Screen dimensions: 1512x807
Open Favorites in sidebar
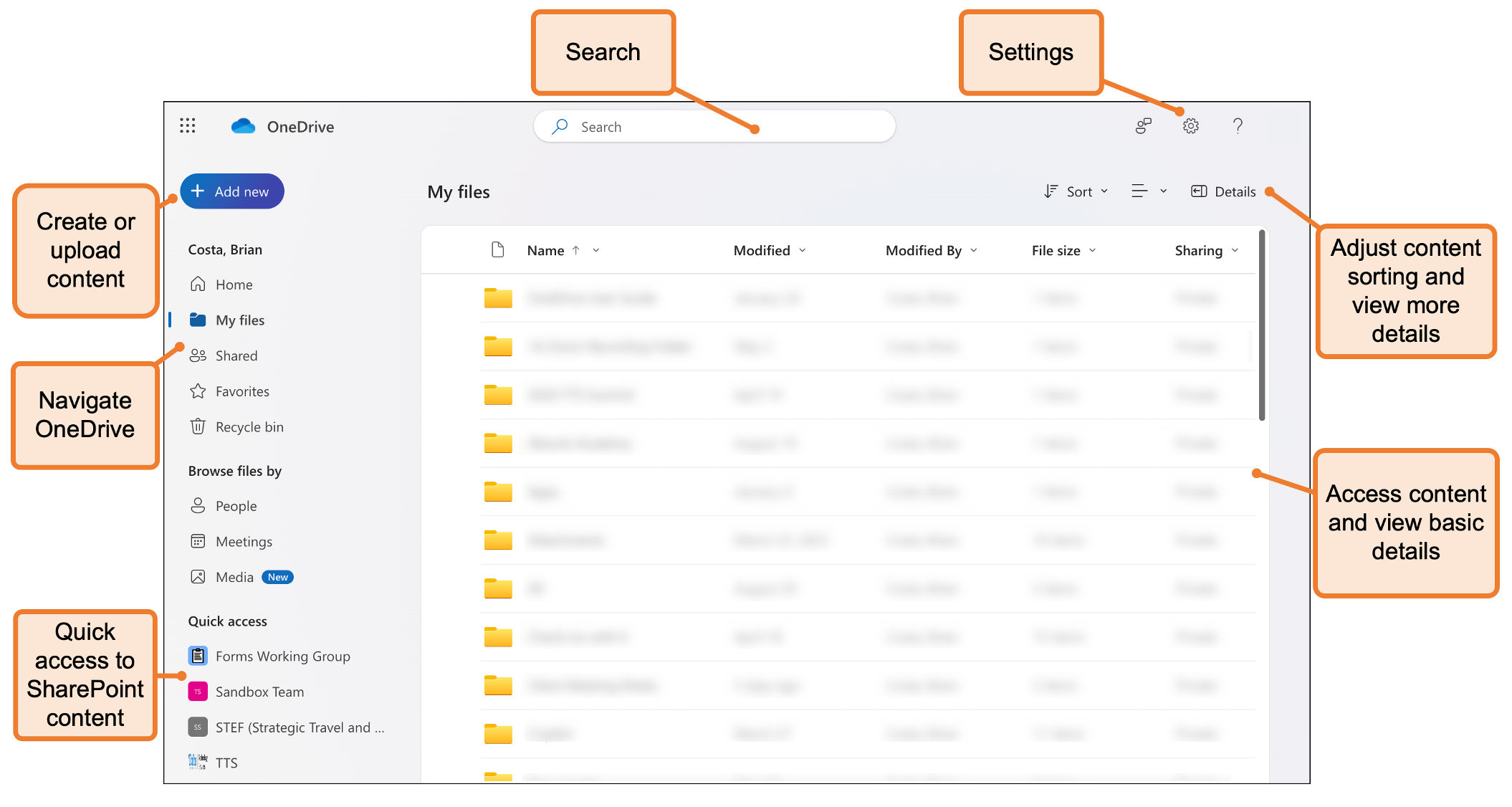[x=229, y=391]
